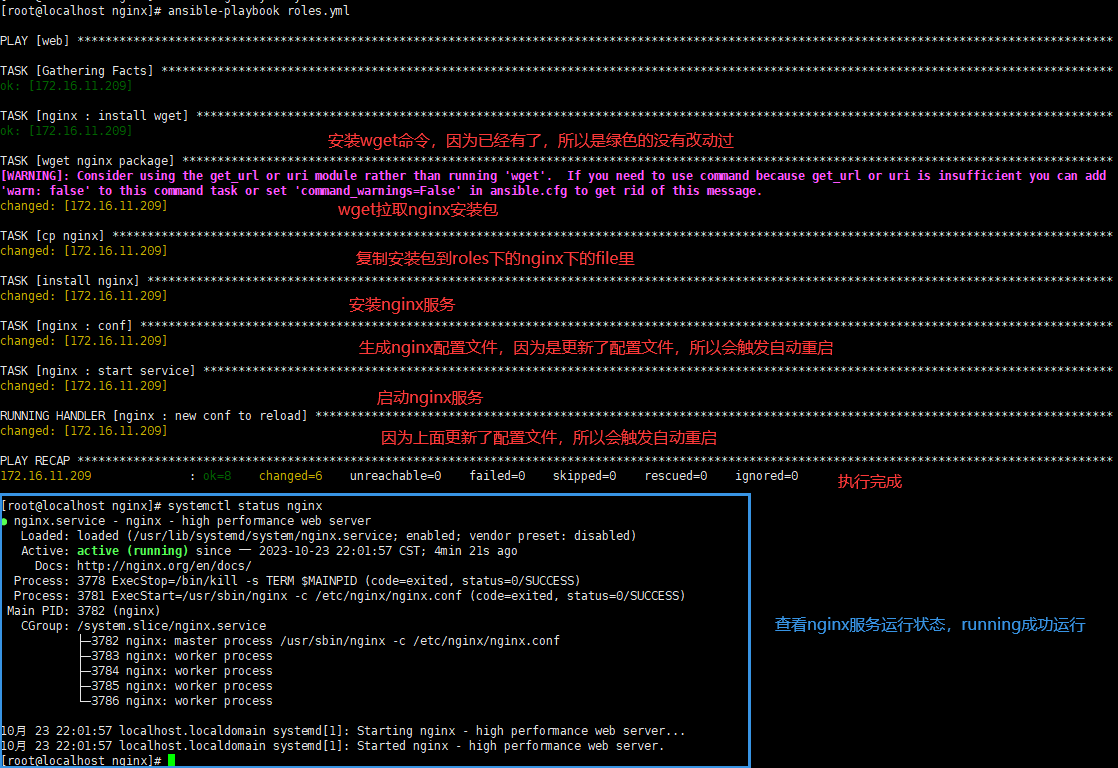Click 'CGroup: /system.slice/nginx.service' line
The image size is (1118, 768).
[x=143, y=625]
